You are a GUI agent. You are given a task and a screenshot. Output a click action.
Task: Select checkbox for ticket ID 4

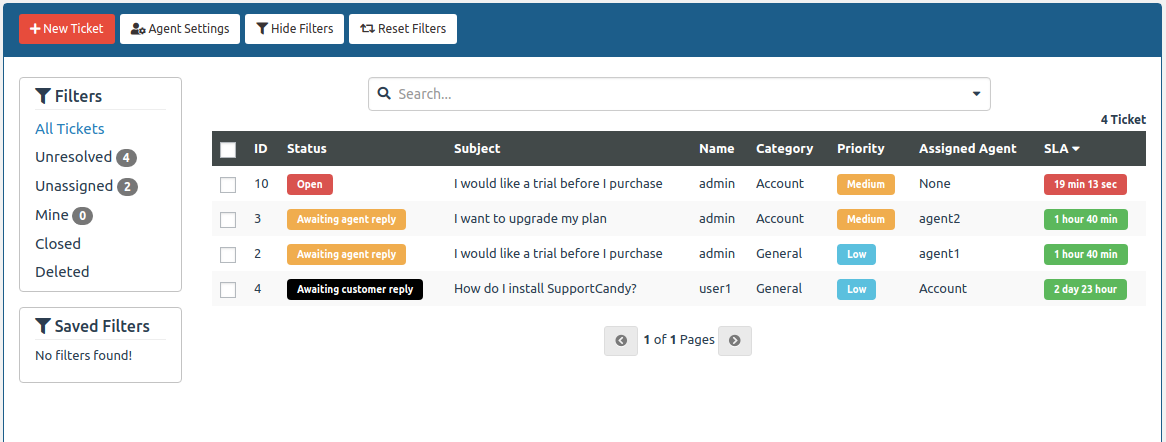tap(228, 290)
